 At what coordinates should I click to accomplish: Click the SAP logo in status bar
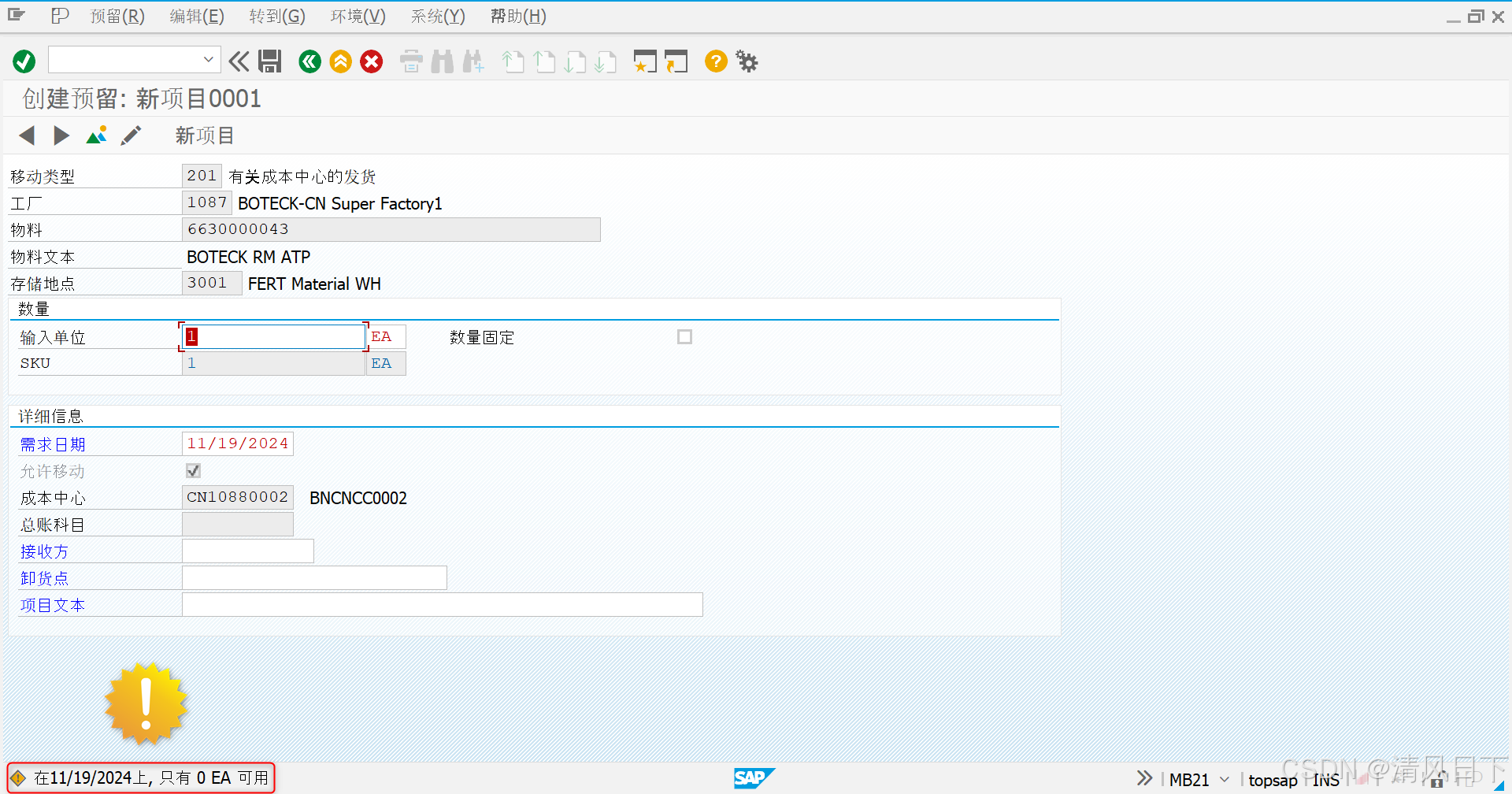(754, 778)
